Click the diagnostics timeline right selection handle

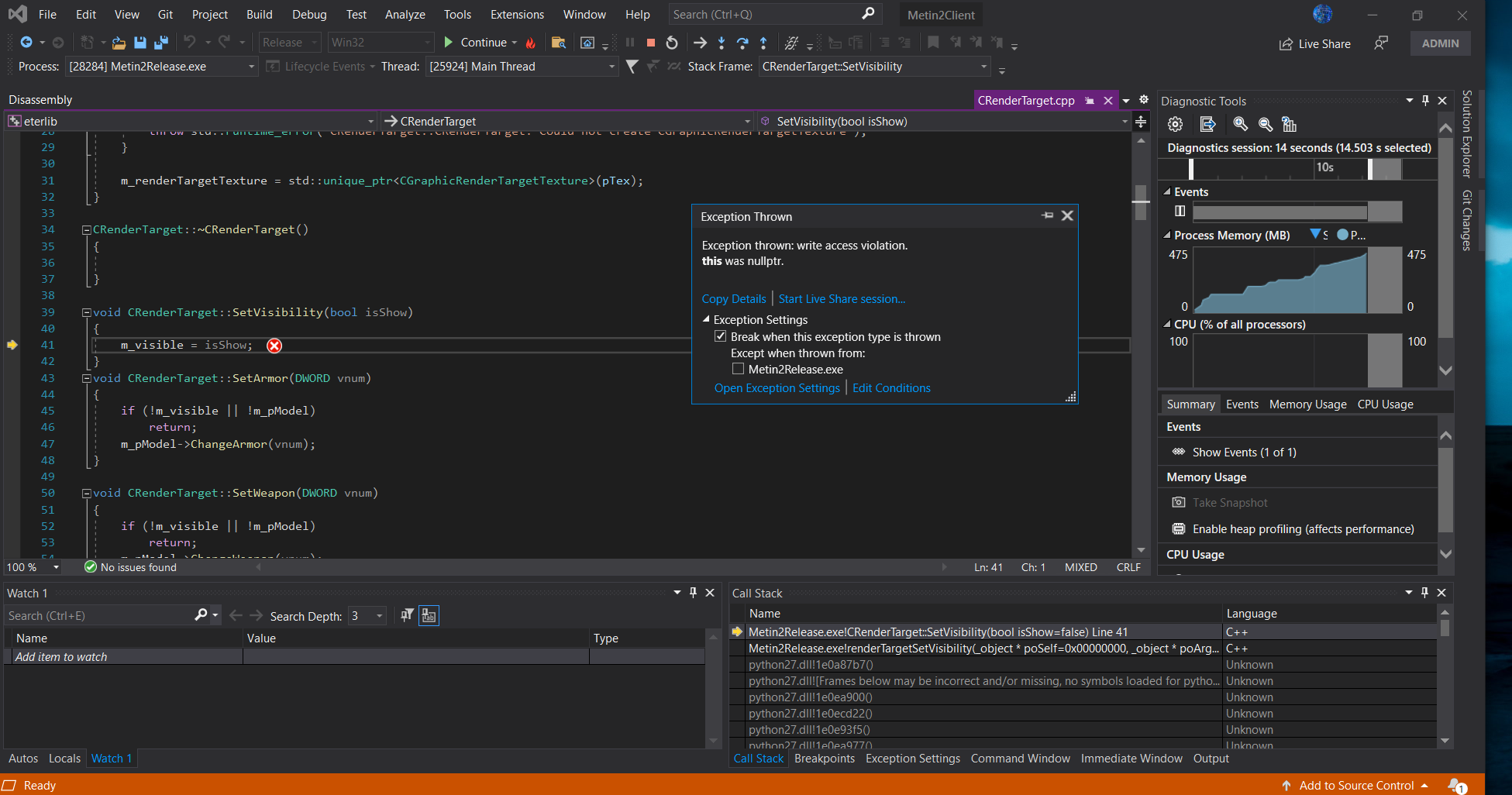click(x=1370, y=169)
